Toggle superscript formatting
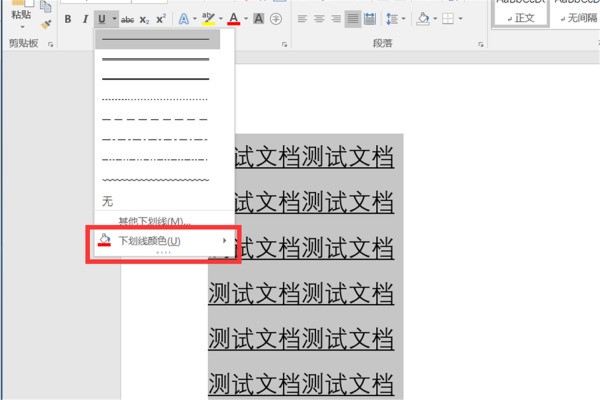The image size is (600, 400). pyautogui.click(x=160, y=19)
